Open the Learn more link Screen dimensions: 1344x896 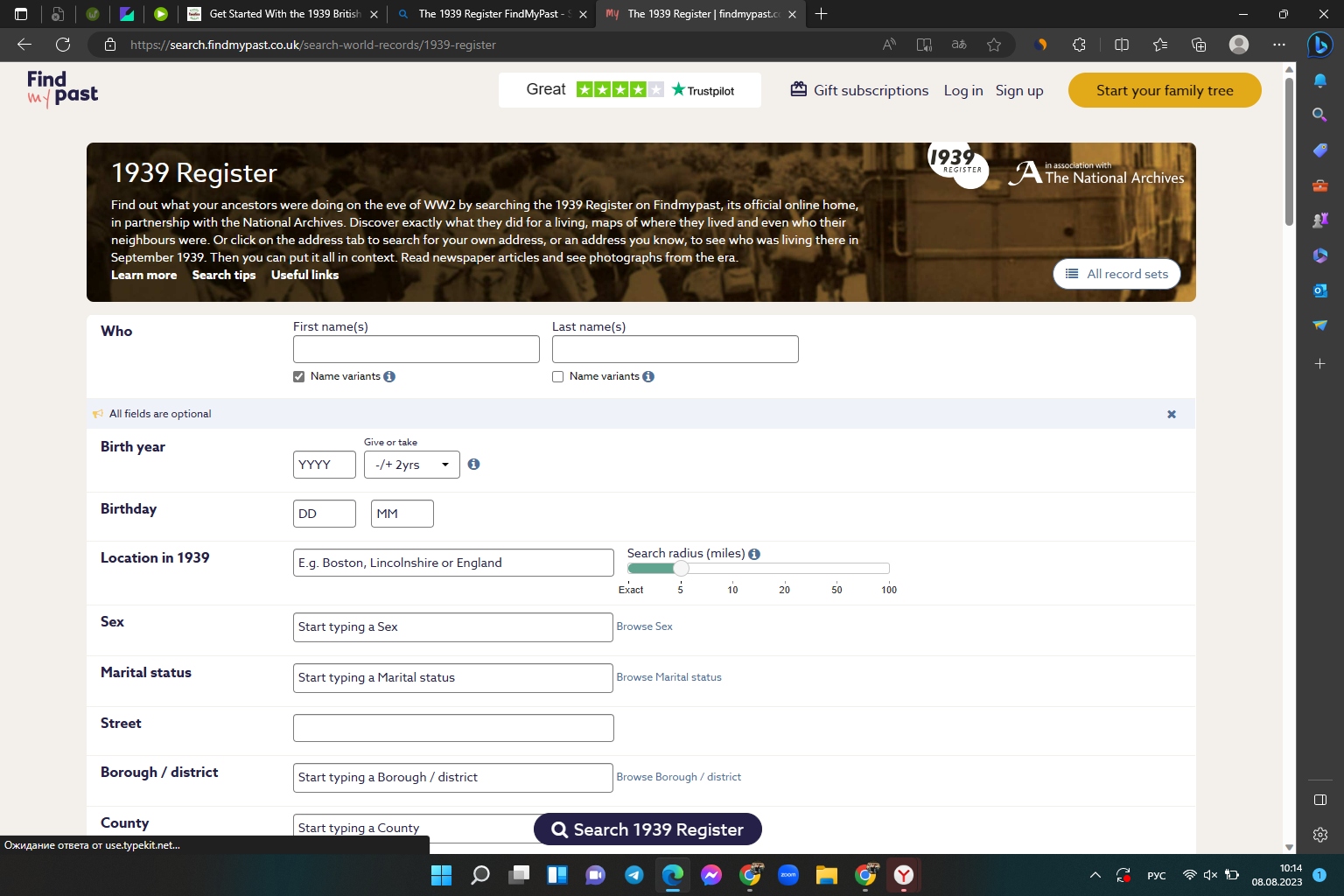[143, 275]
